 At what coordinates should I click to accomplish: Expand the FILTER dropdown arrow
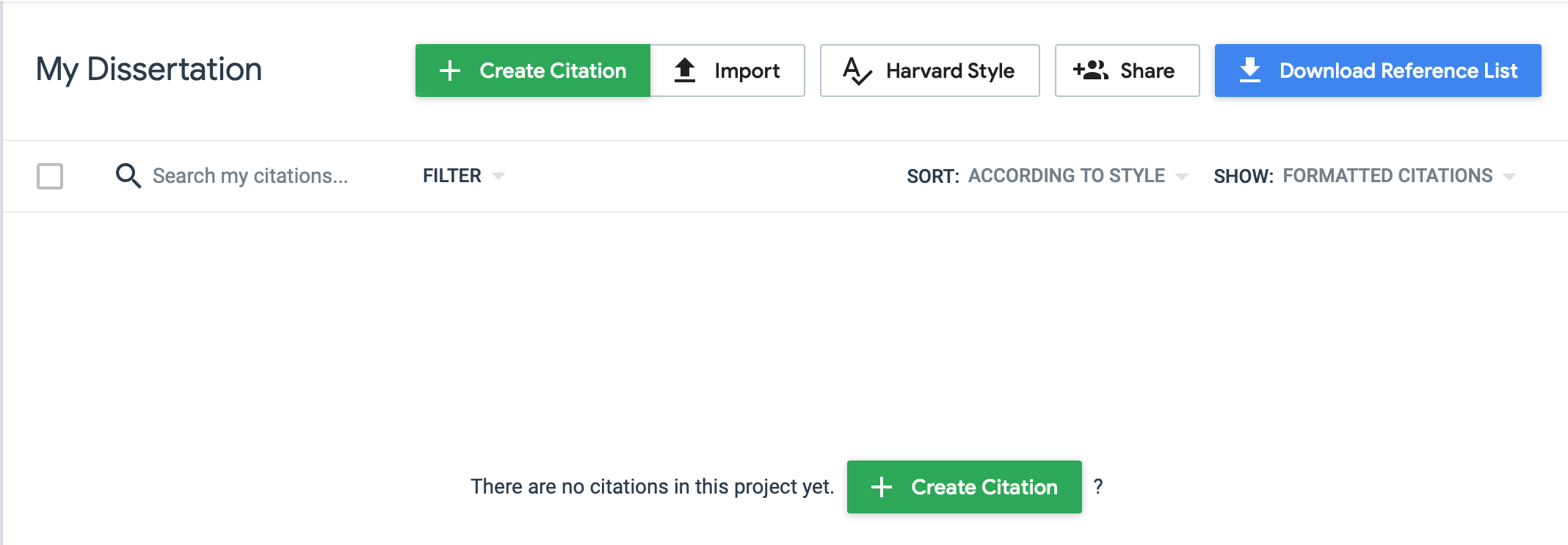pos(498,176)
